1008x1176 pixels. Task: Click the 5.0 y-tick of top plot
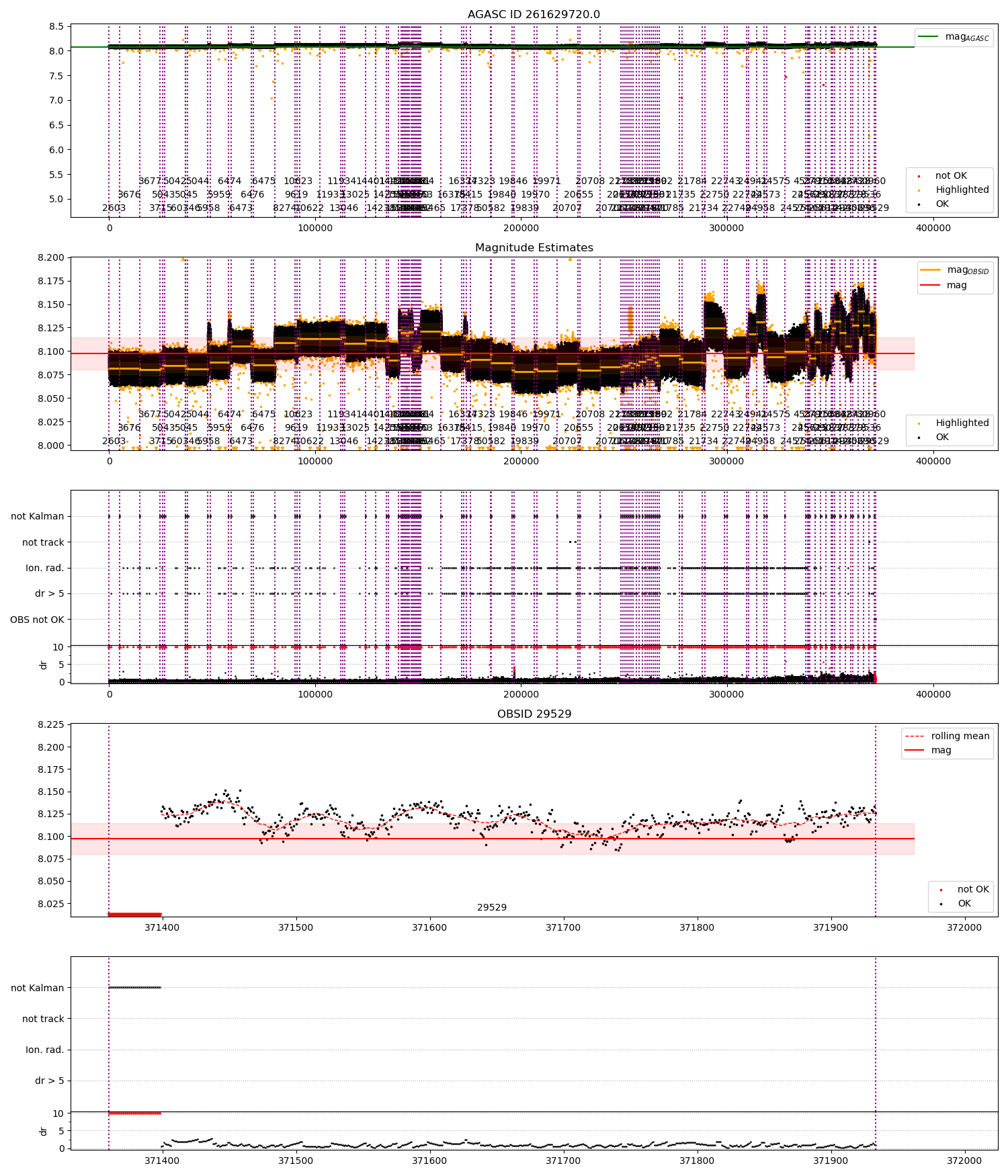coord(56,199)
